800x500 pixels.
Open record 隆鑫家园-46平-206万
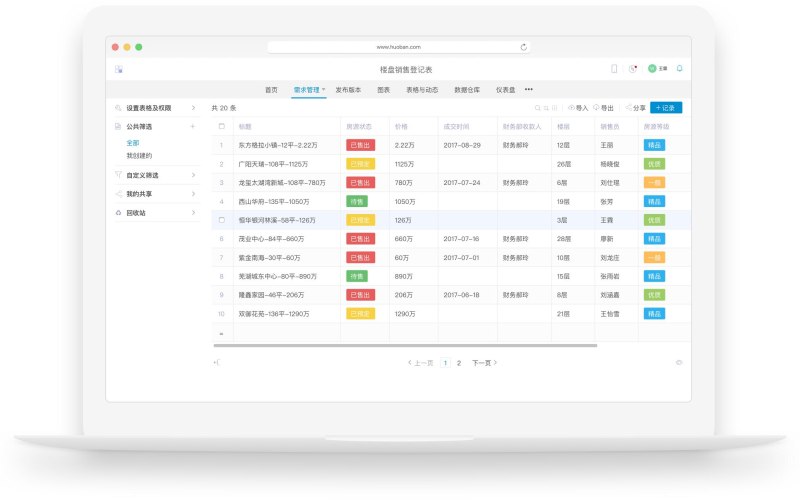coord(271,295)
